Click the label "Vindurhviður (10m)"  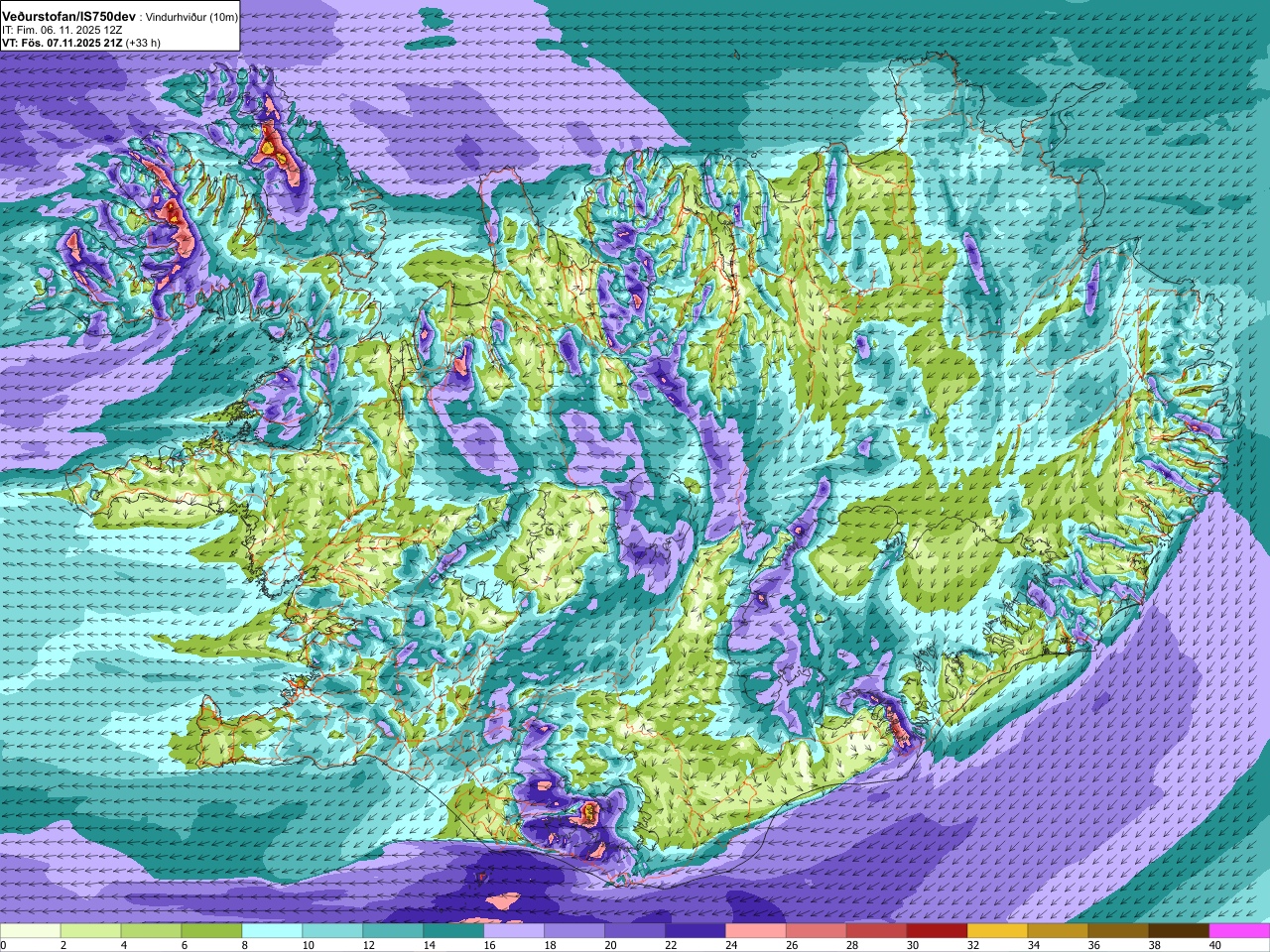coord(191,18)
